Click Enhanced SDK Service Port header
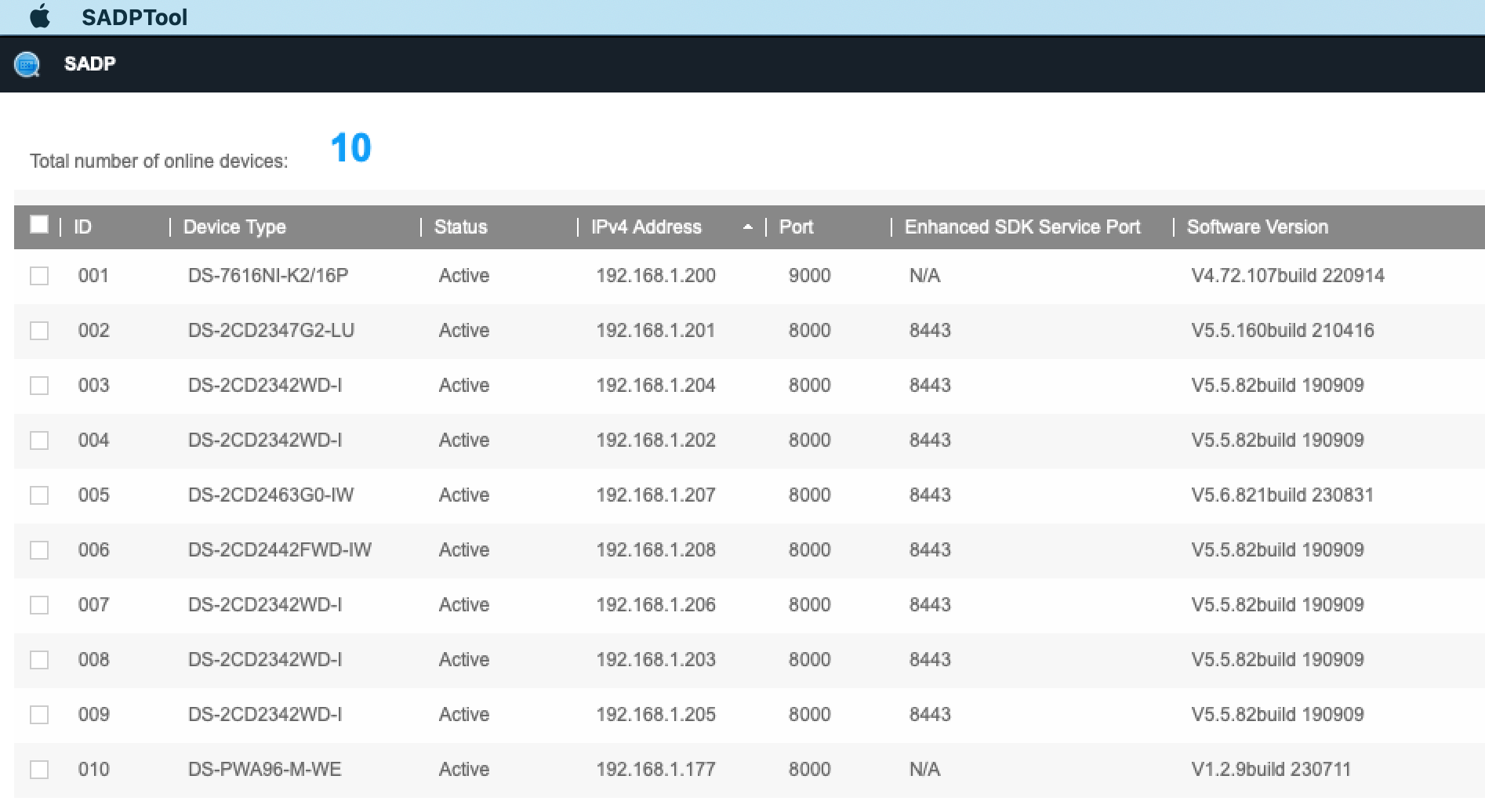 click(x=1022, y=227)
